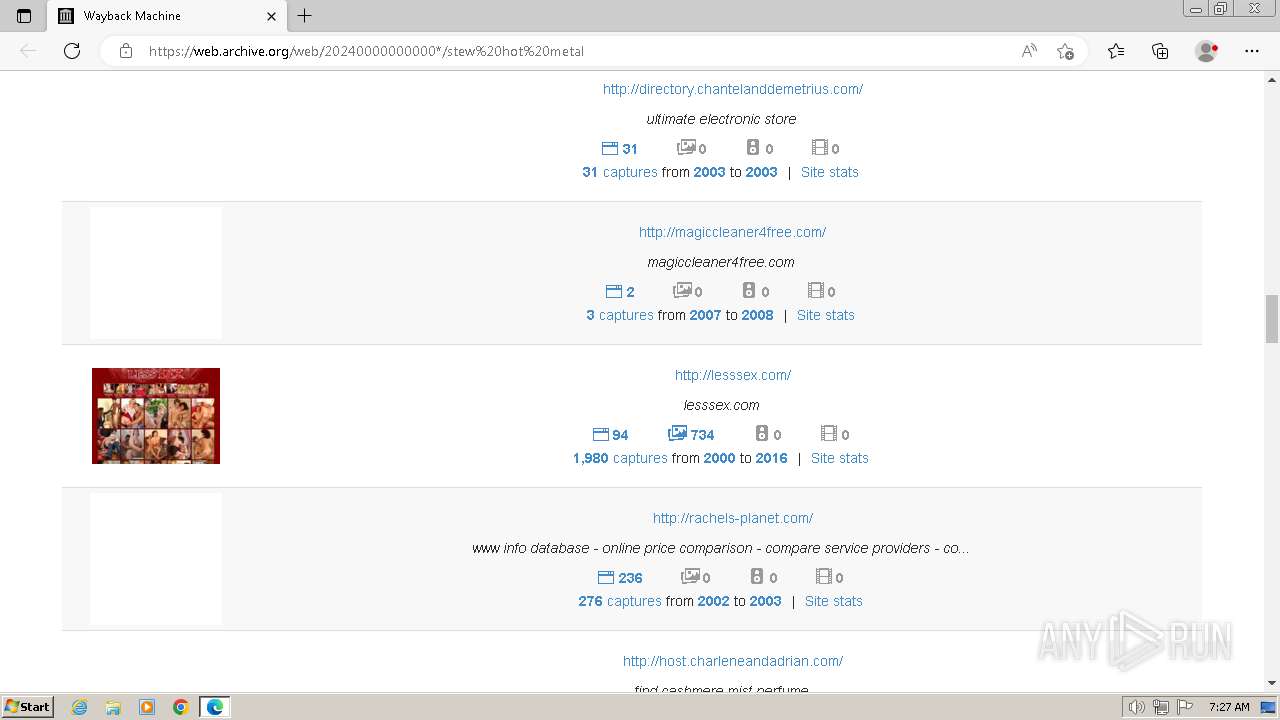Viewport: 1280px width, 720px height.
Task: Click the browser Refresh button
Action: 72,51
